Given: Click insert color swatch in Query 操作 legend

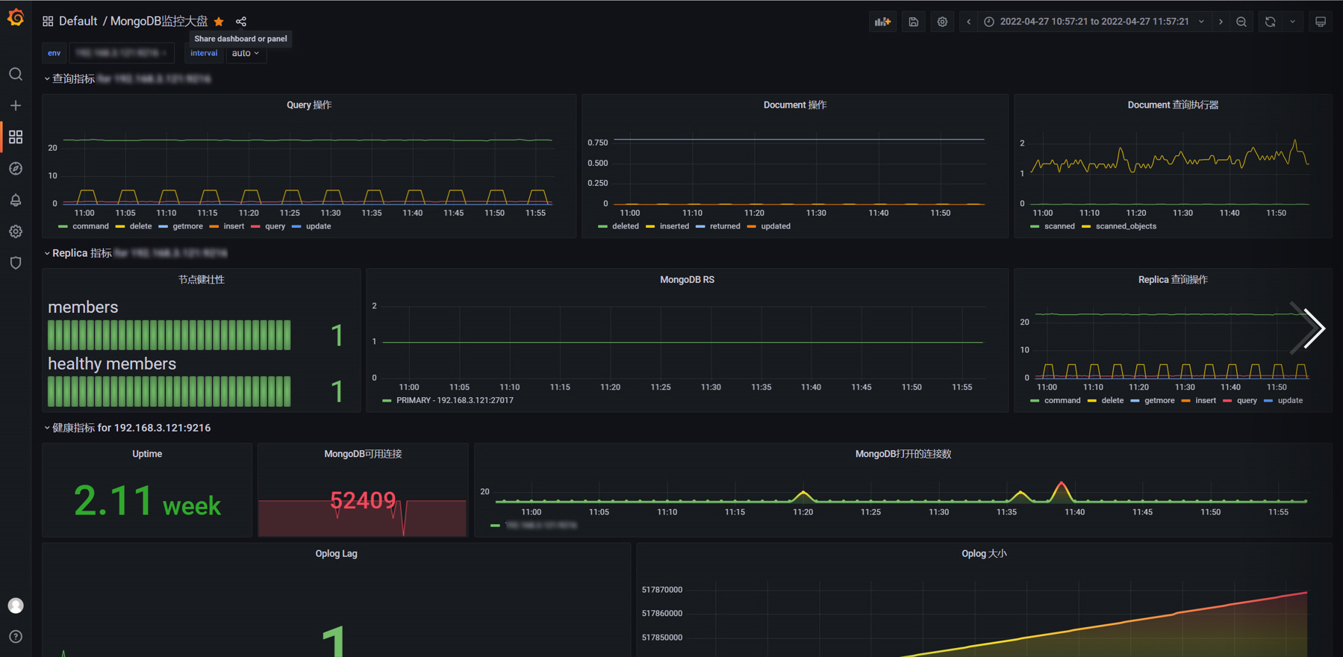Looking at the screenshot, I should tap(214, 227).
